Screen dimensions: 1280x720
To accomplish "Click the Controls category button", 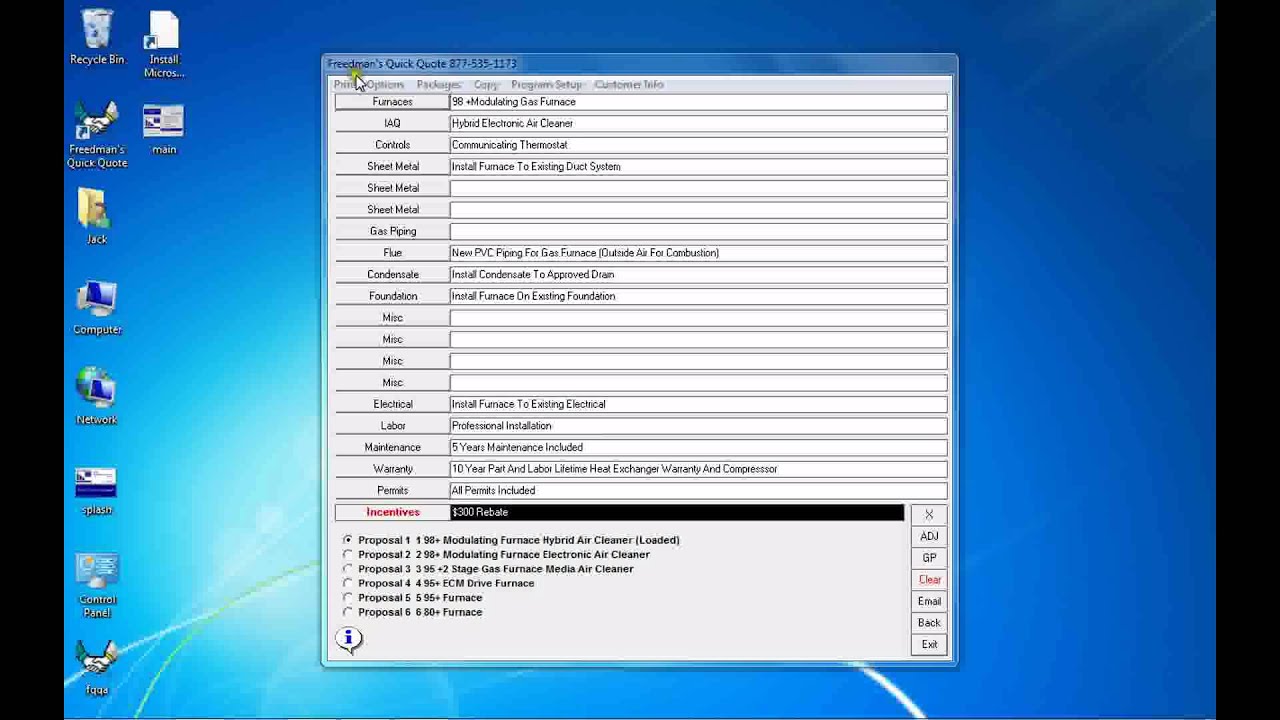I will [392, 145].
